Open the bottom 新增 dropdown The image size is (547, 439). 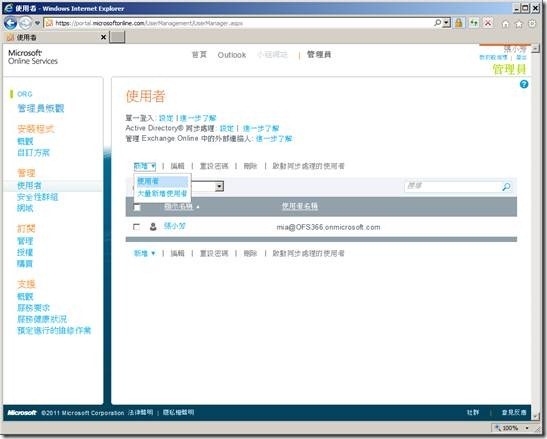tap(144, 253)
